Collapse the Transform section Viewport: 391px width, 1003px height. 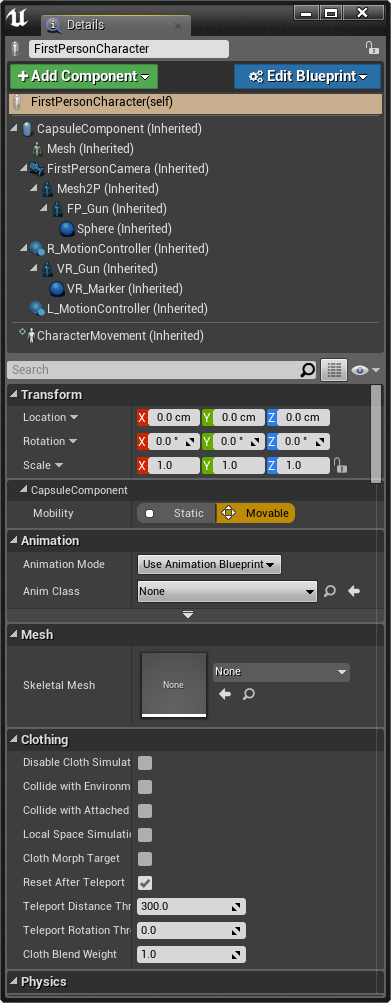(x=14, y=395)
